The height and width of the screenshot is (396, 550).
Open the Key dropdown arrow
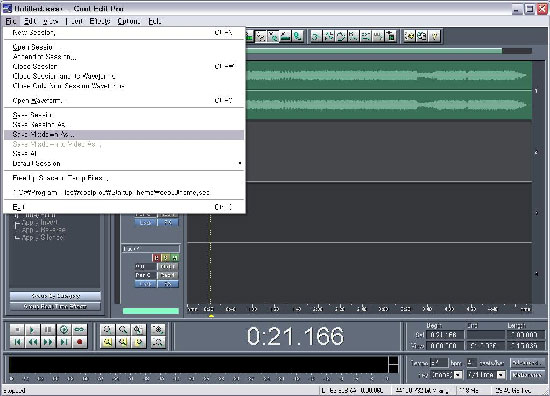457,375
